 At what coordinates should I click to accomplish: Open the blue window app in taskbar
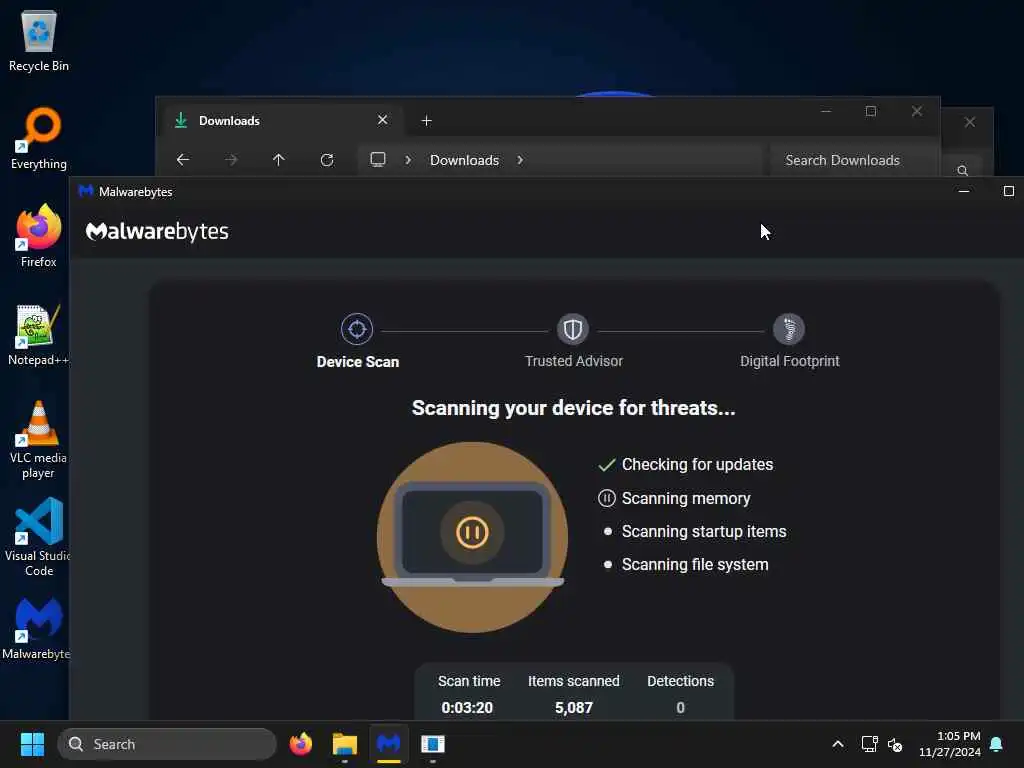(x=432, y=744)
